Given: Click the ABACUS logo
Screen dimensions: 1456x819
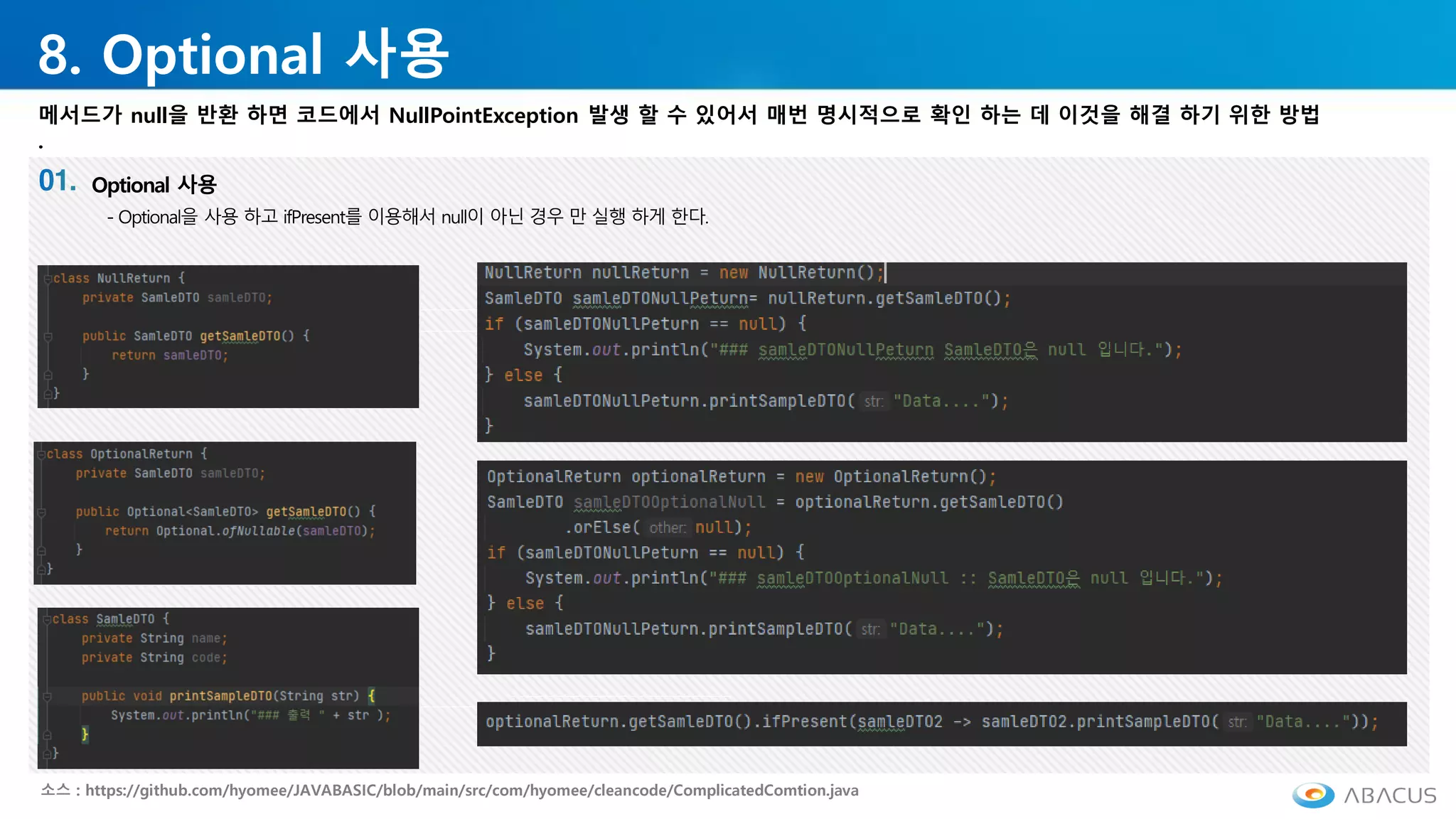Looking at the screenshot, I should [1364, 795].
